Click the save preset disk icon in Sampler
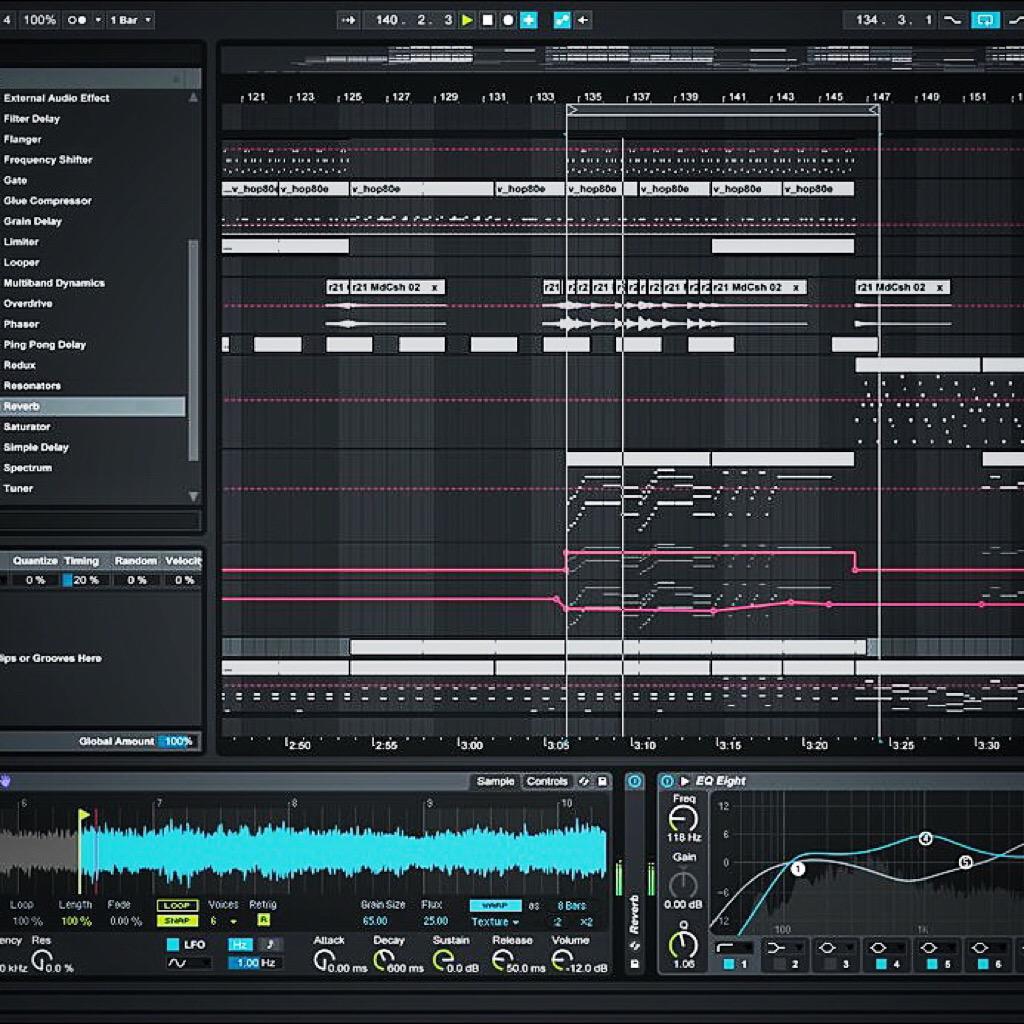This screenshot has width=1024, height=1024. (603, 781)
